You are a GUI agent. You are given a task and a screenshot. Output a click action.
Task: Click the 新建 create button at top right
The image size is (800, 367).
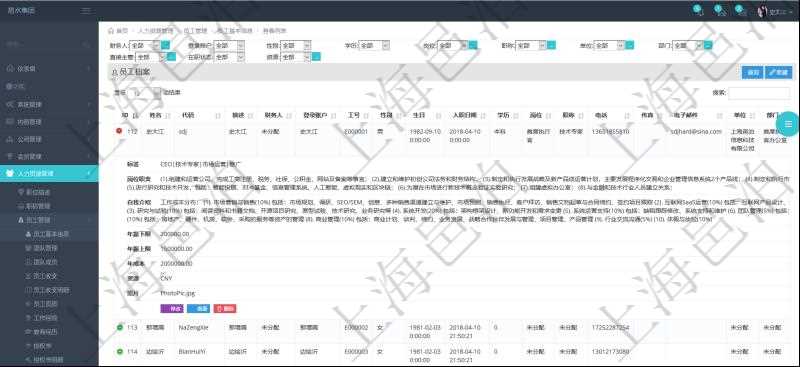click(x=779, y=73)
